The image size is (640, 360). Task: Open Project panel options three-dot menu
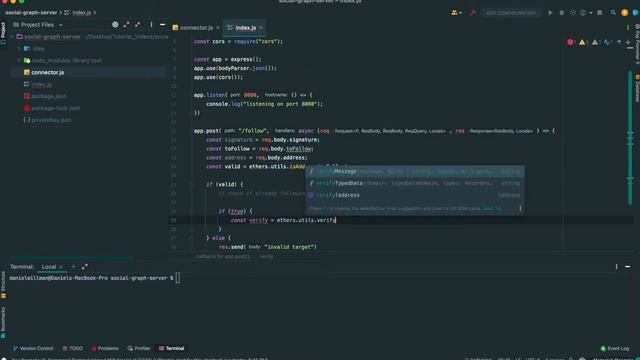[x=151, y=24]
